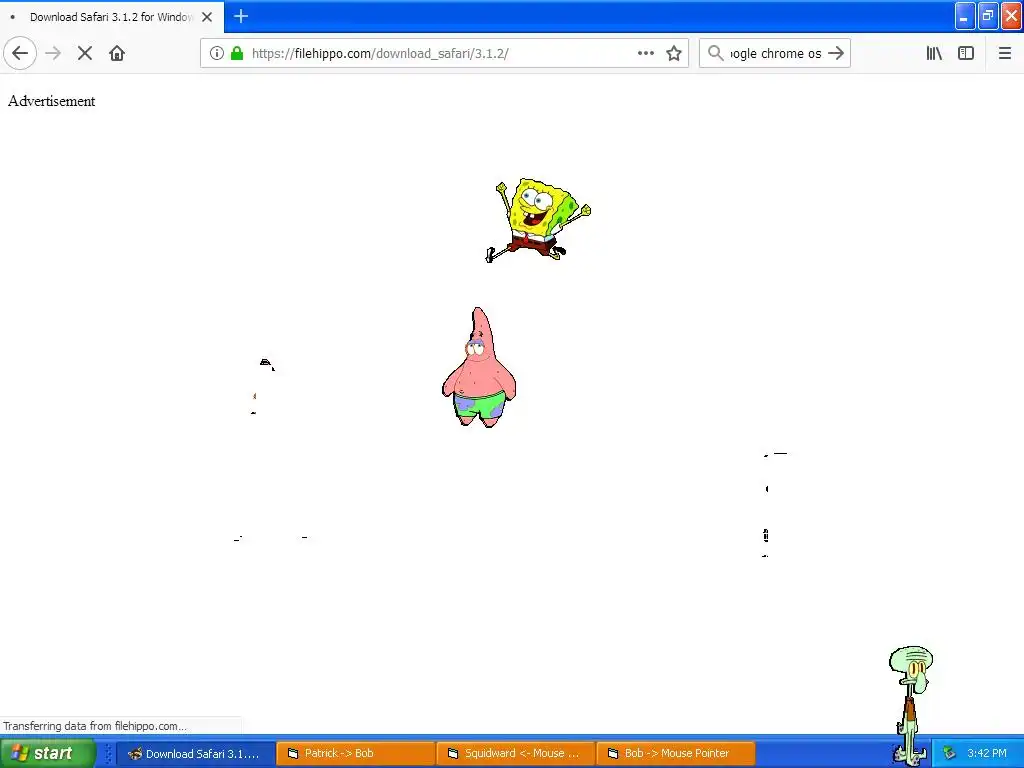
Task: Open the page actions three-dot menu
Action: coord(646,53)
